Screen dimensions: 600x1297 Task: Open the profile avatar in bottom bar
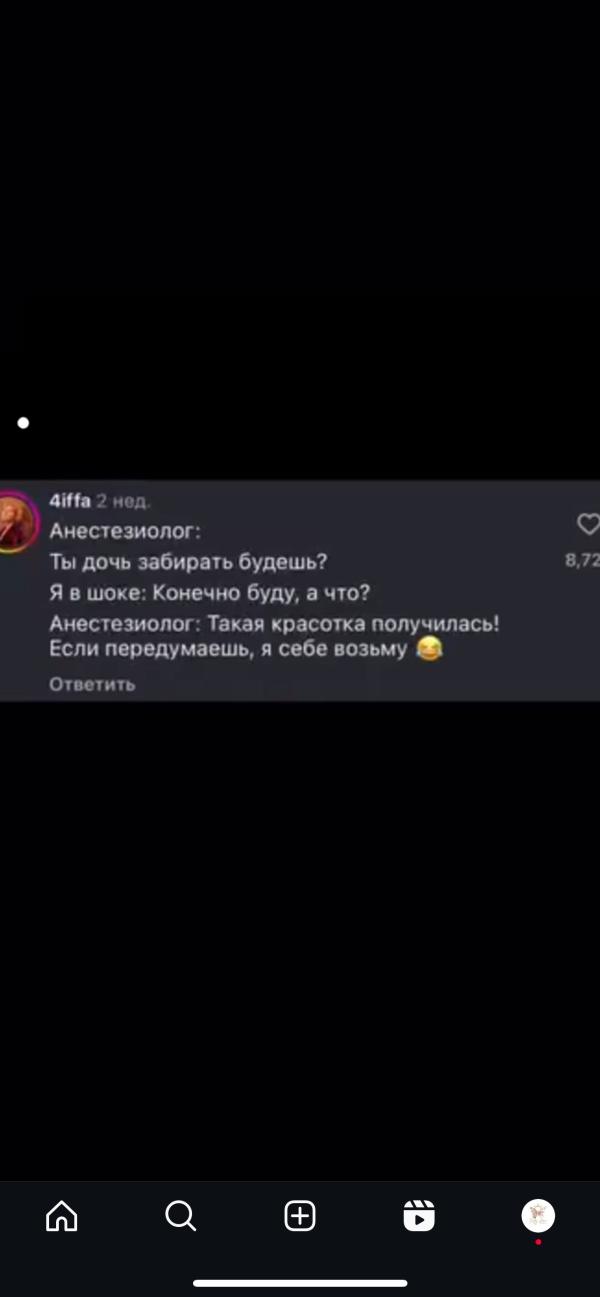point(538,1216)
